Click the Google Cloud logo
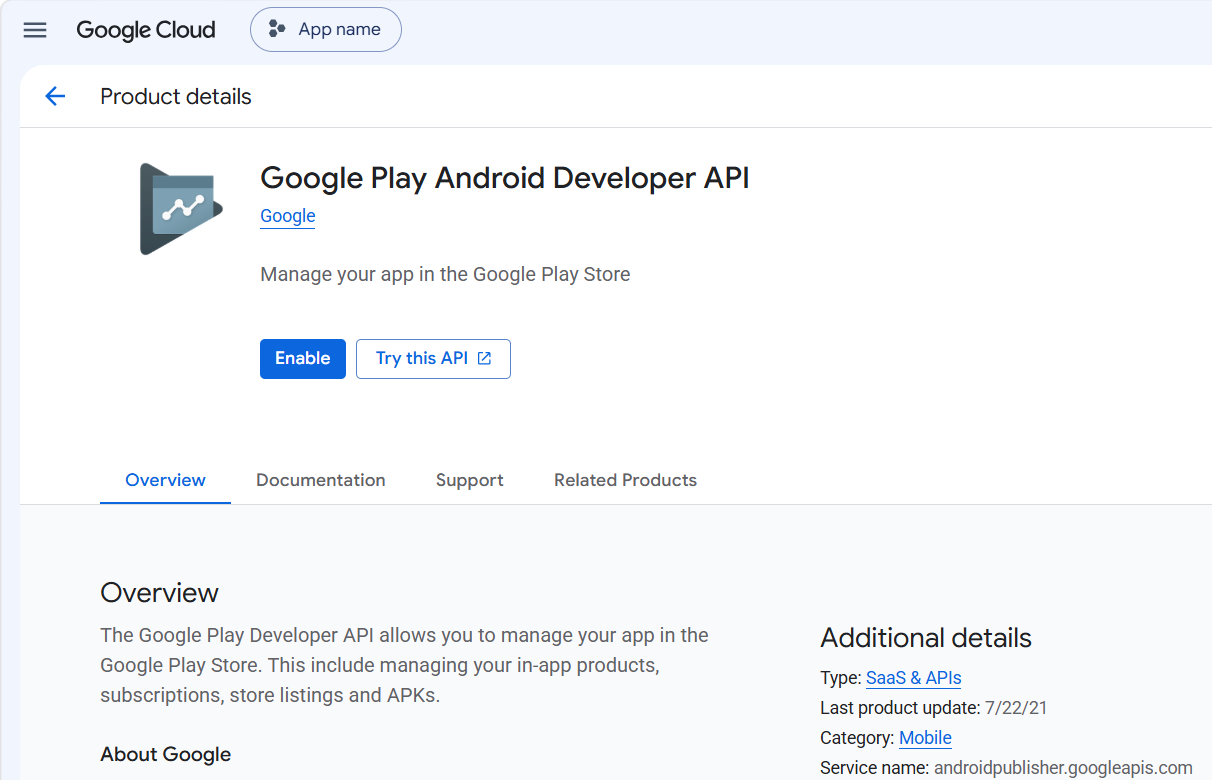 [146, 30]
